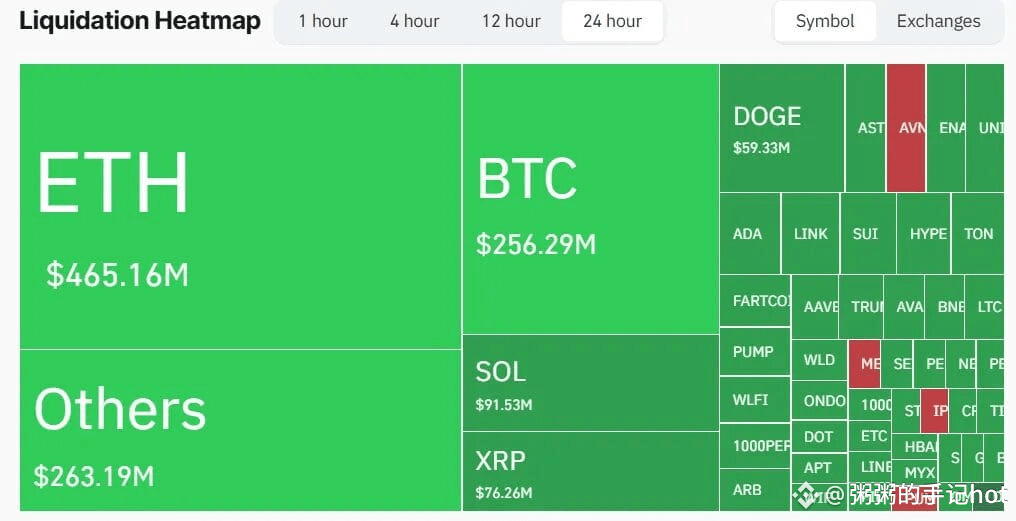Select the Others $263.19M block
Viewport: 1016px width, 521px height.
tap(240, 430)
